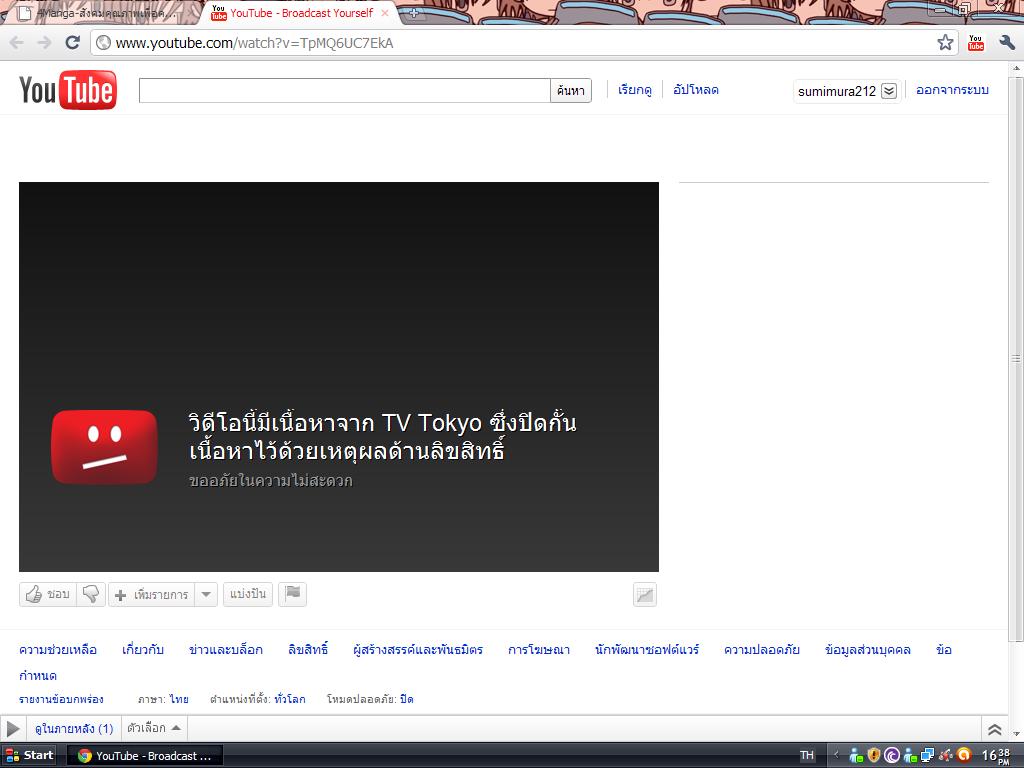Click the sad face error icon in player
1024x768 pixels.
(104, 447)
